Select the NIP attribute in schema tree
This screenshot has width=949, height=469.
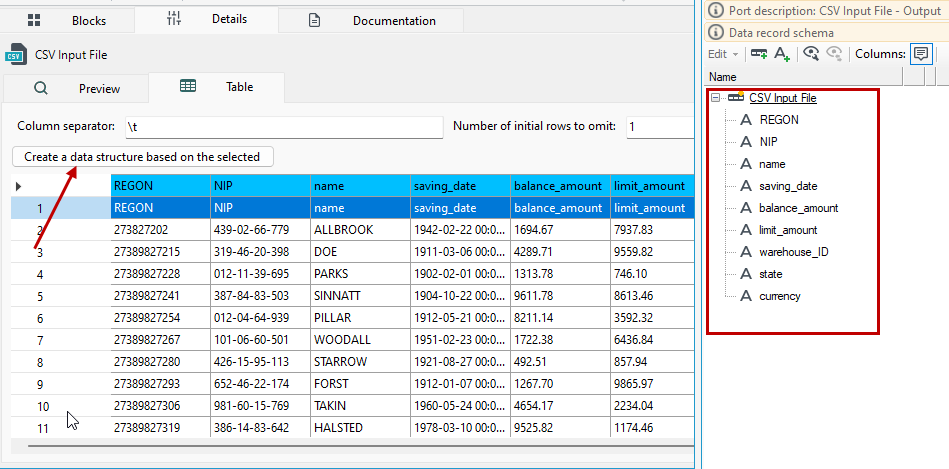pos(769,142)
